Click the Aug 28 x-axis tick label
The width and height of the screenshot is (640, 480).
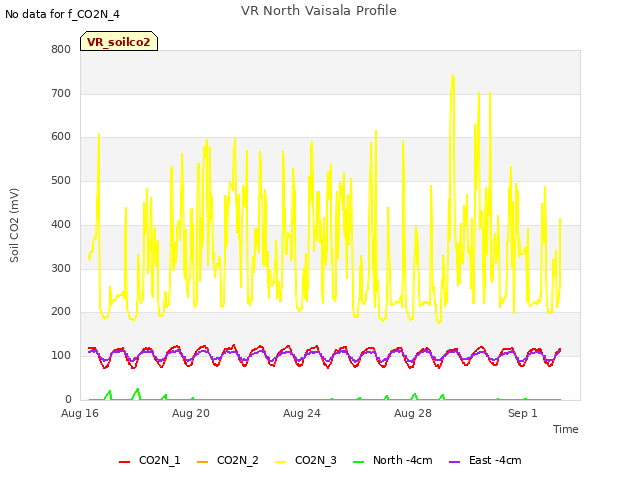(x=413, y=413)
